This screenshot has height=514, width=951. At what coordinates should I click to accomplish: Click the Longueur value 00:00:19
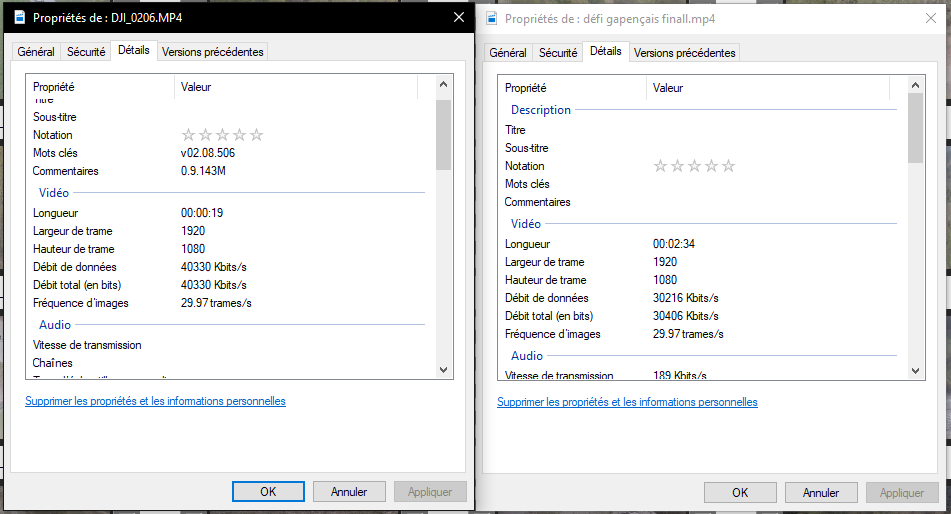[x=201, y=213]
